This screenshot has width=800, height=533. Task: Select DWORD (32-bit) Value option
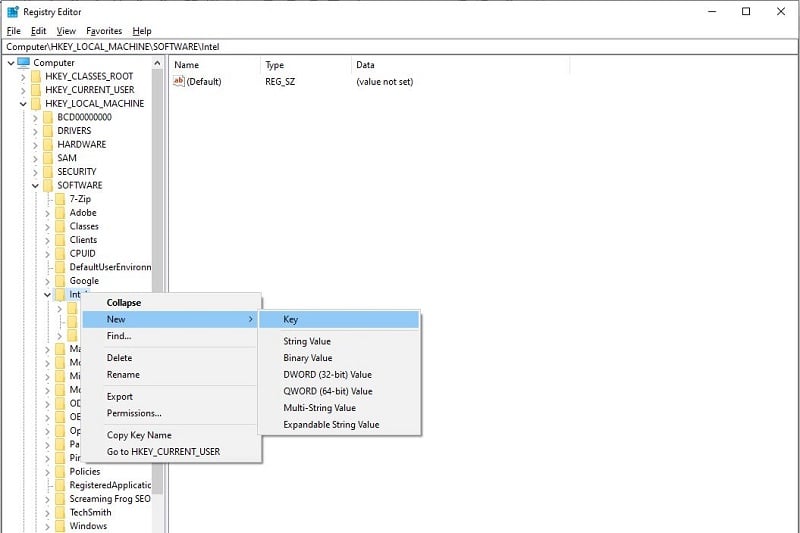click(328, 374)
